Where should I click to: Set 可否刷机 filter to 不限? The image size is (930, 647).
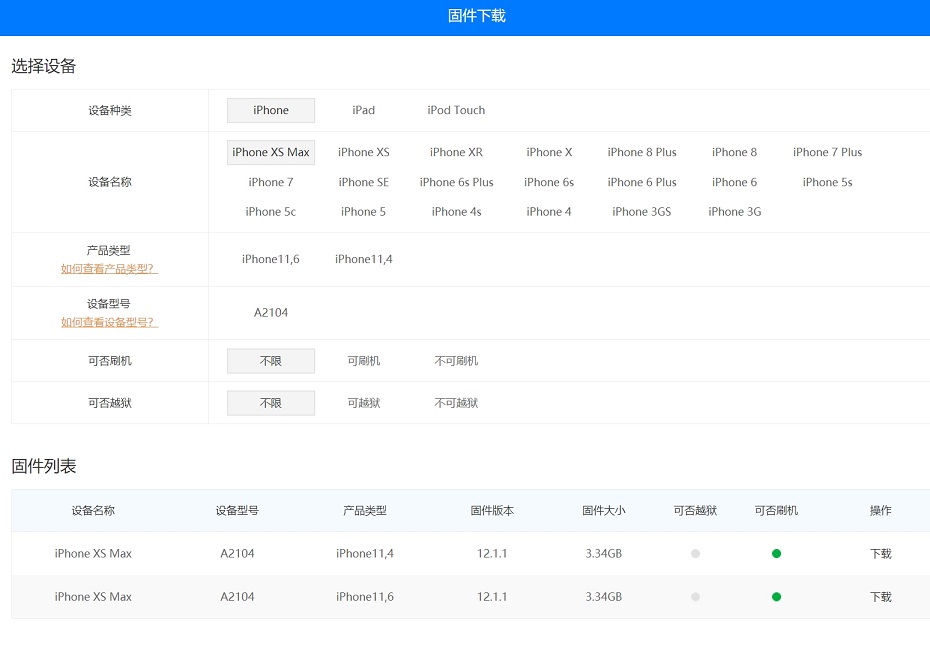click(270, 361)
